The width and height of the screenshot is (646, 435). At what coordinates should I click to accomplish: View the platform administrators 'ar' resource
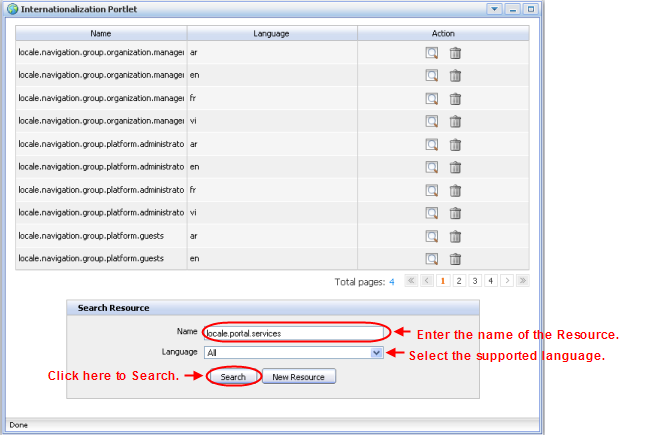point(432,145)
